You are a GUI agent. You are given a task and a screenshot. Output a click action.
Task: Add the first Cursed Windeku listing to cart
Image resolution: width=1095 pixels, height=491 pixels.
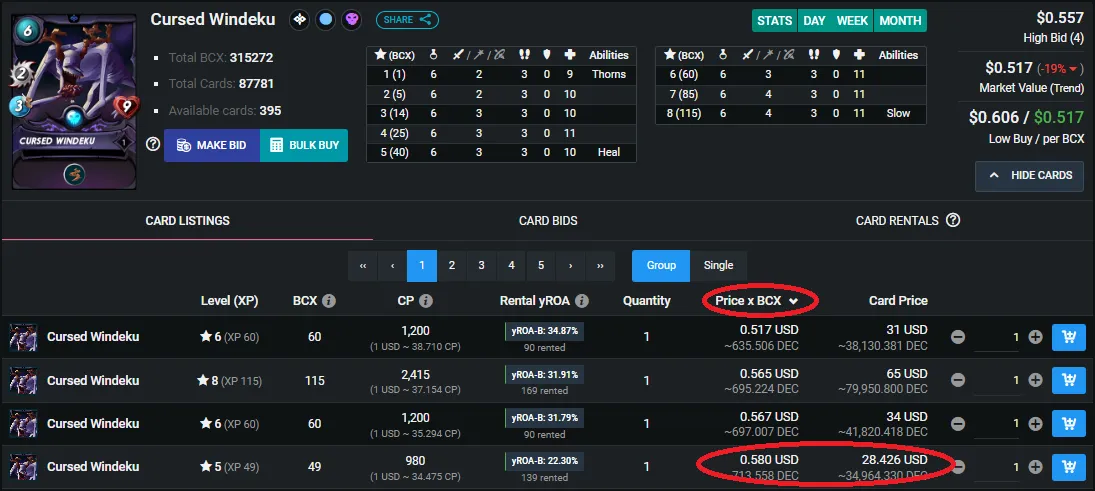tap(1068, 337)
